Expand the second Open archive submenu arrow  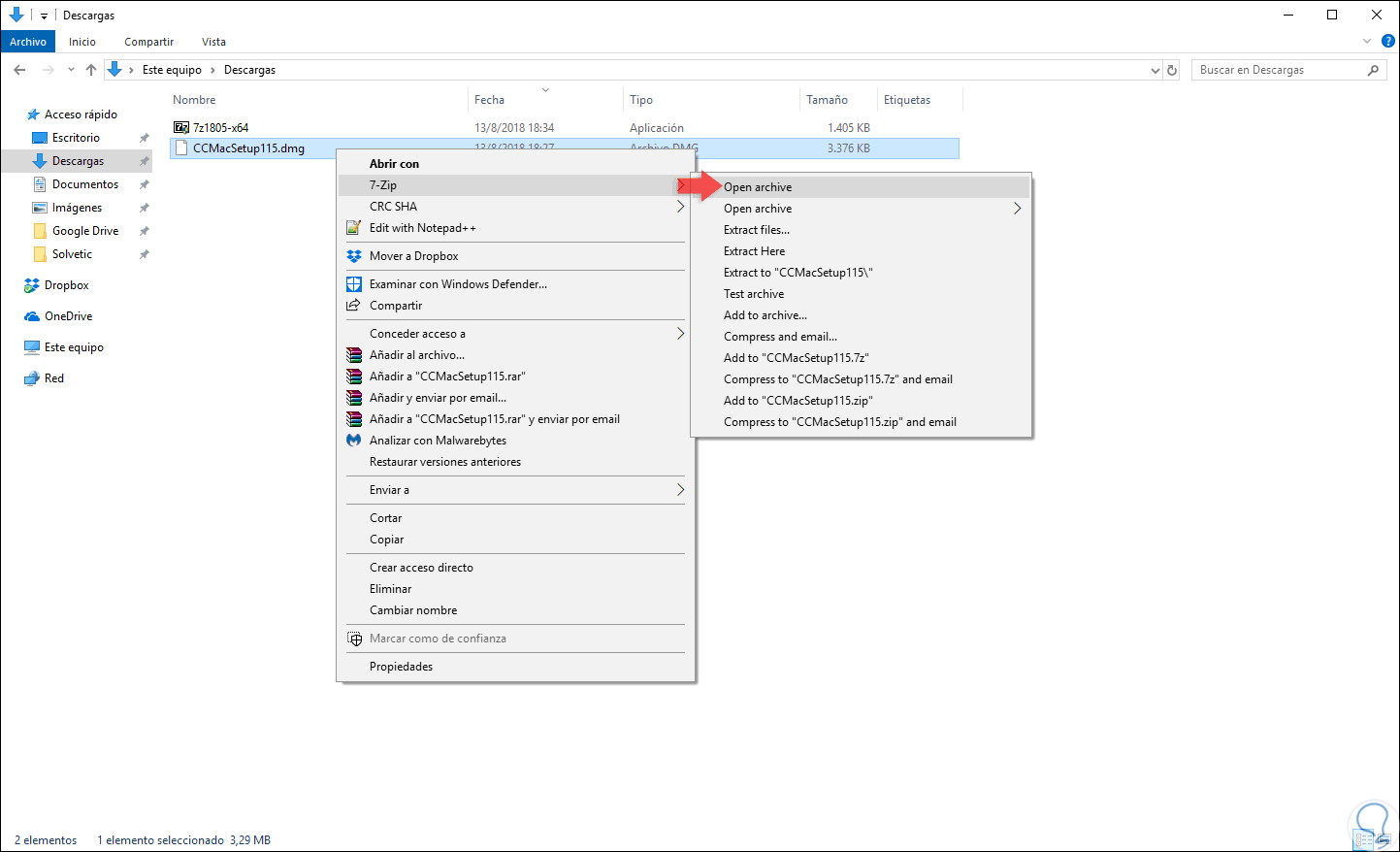point(1017,209)
